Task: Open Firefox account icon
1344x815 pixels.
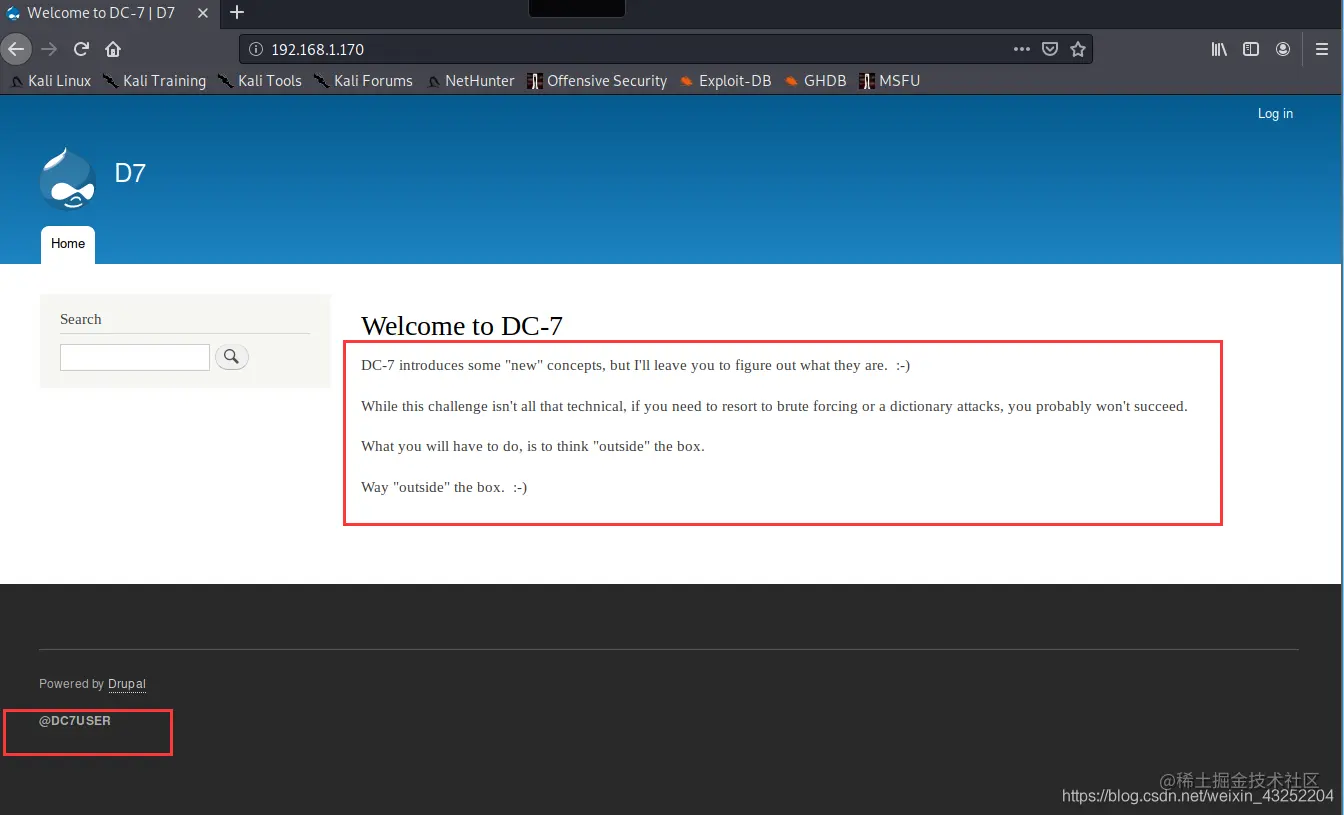Action: pos(1283,49)
